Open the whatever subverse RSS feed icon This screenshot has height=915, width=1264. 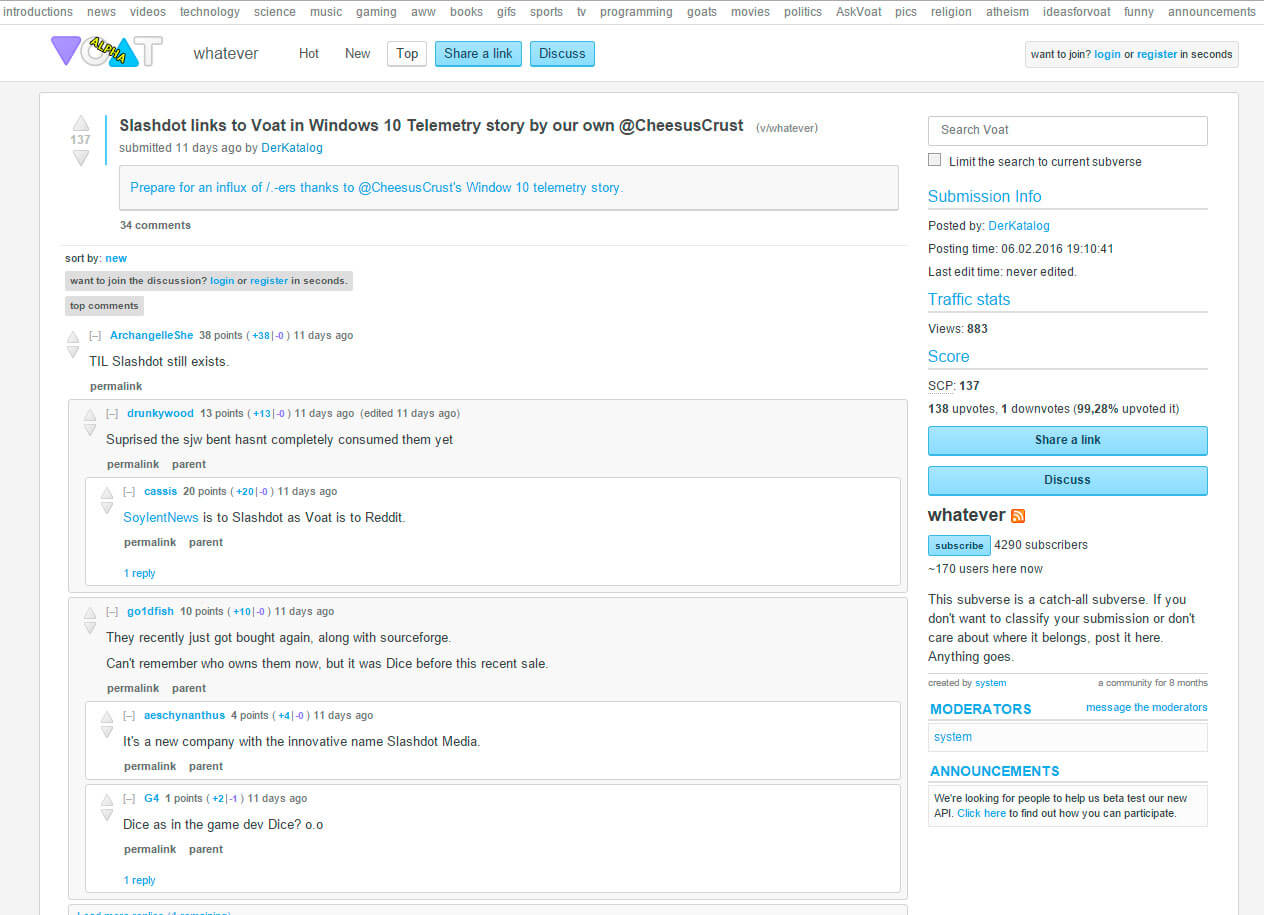[x=1018, y=516]
